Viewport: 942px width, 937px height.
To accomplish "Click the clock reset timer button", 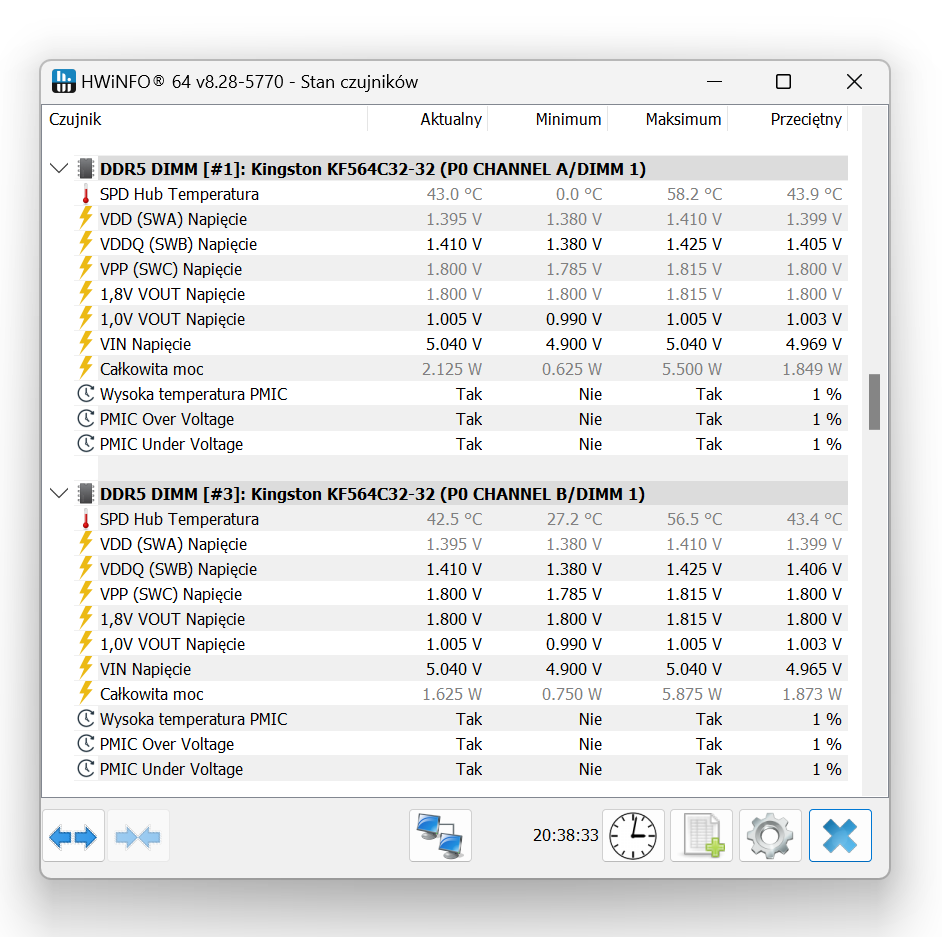I will pos(633,836).
